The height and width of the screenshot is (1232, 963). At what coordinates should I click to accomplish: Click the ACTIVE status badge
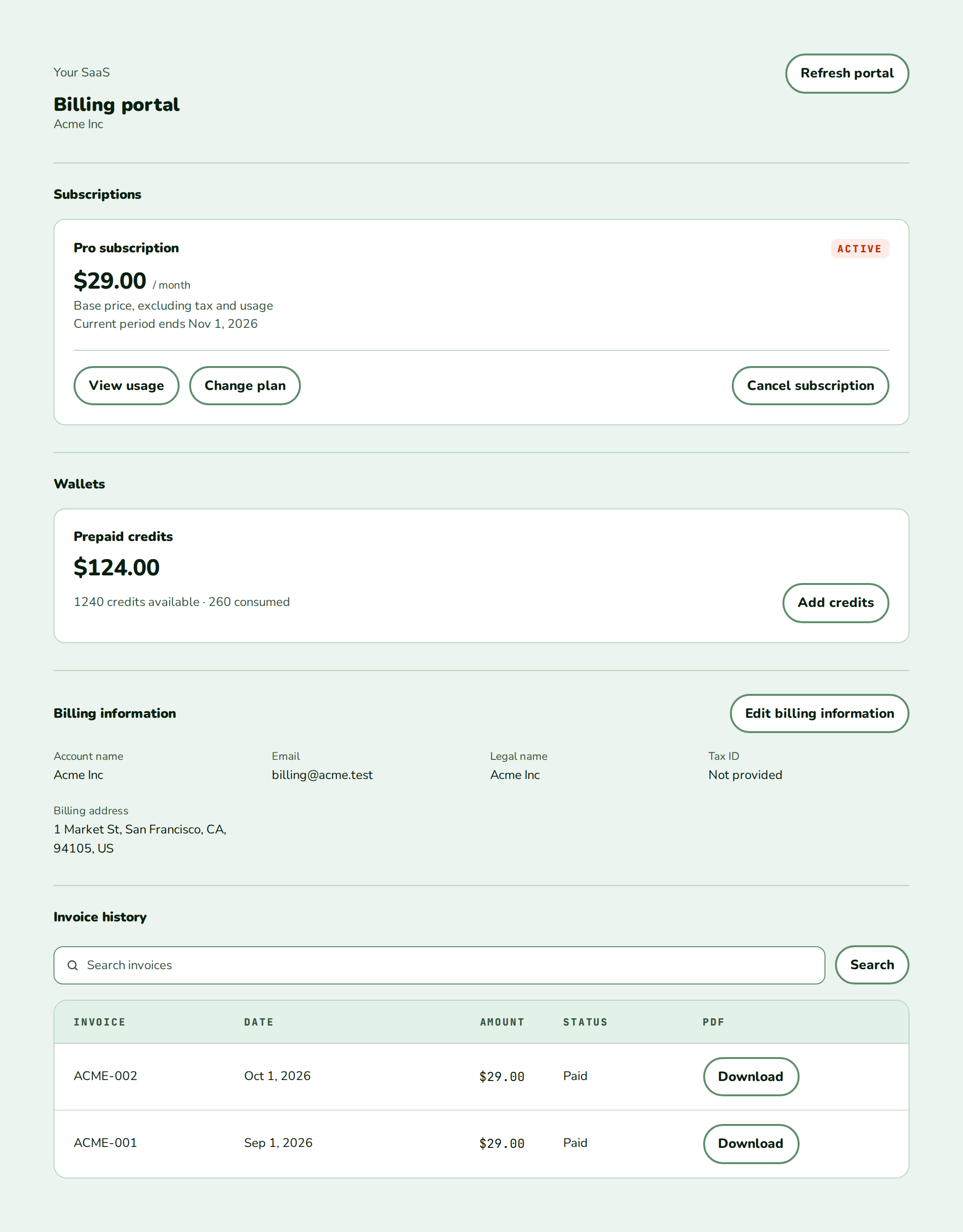click(860, 249)
